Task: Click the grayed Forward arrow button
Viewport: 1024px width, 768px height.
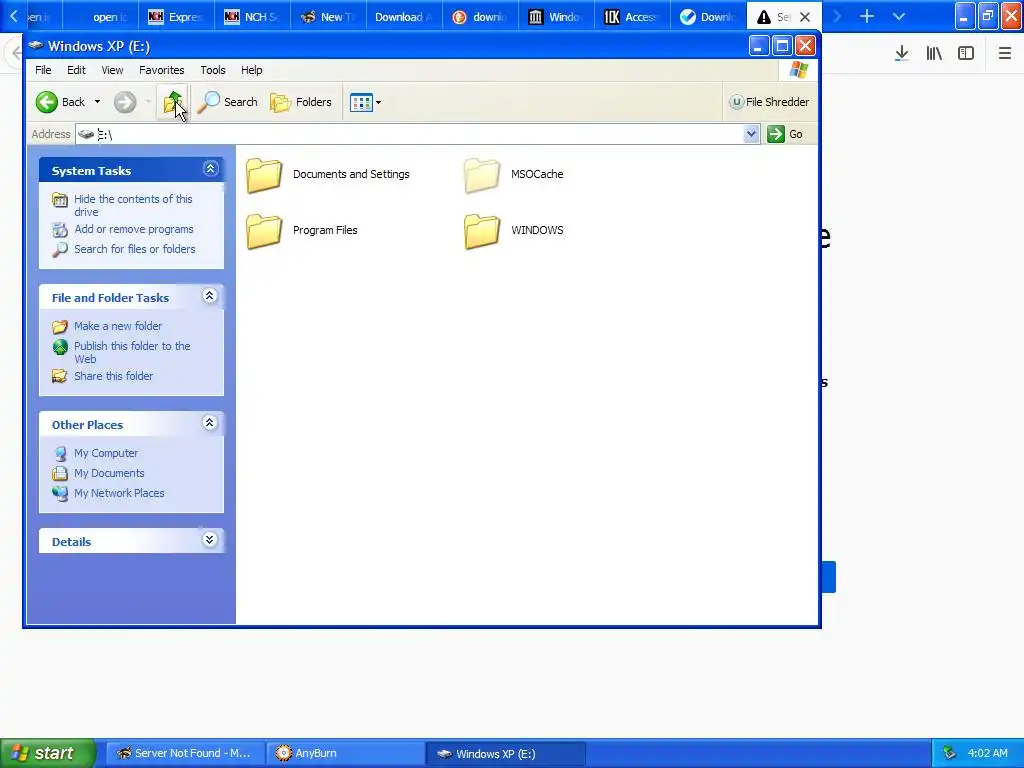Action: [x=125, y=102]
